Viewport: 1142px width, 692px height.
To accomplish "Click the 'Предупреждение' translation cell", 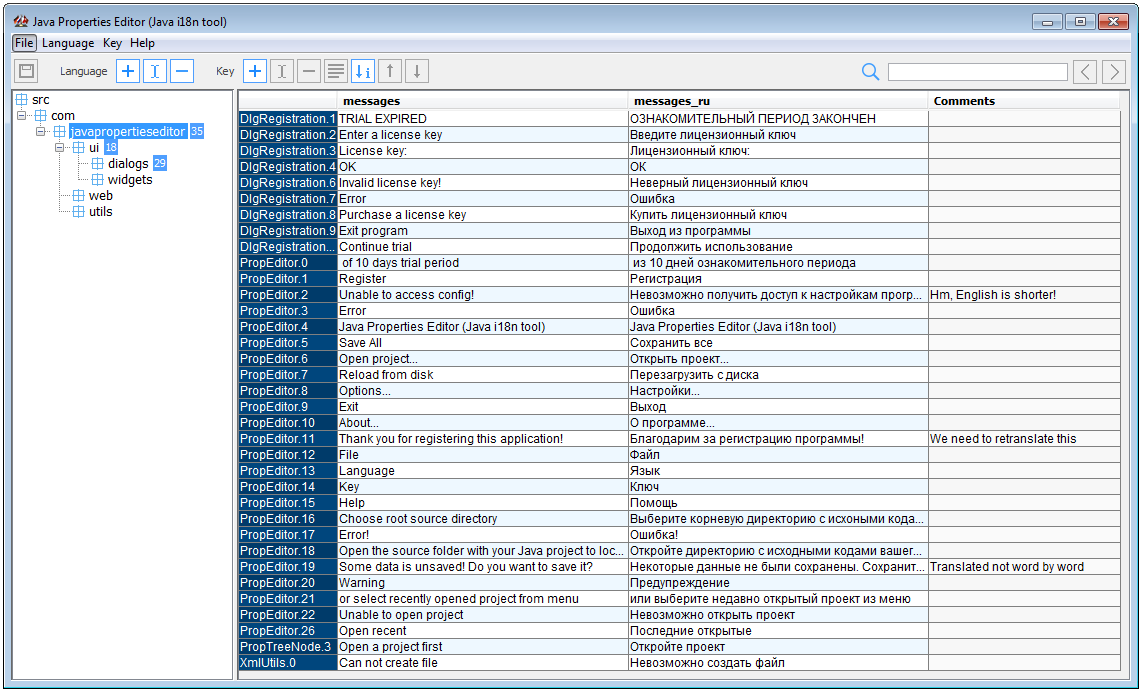I will 778,583.
